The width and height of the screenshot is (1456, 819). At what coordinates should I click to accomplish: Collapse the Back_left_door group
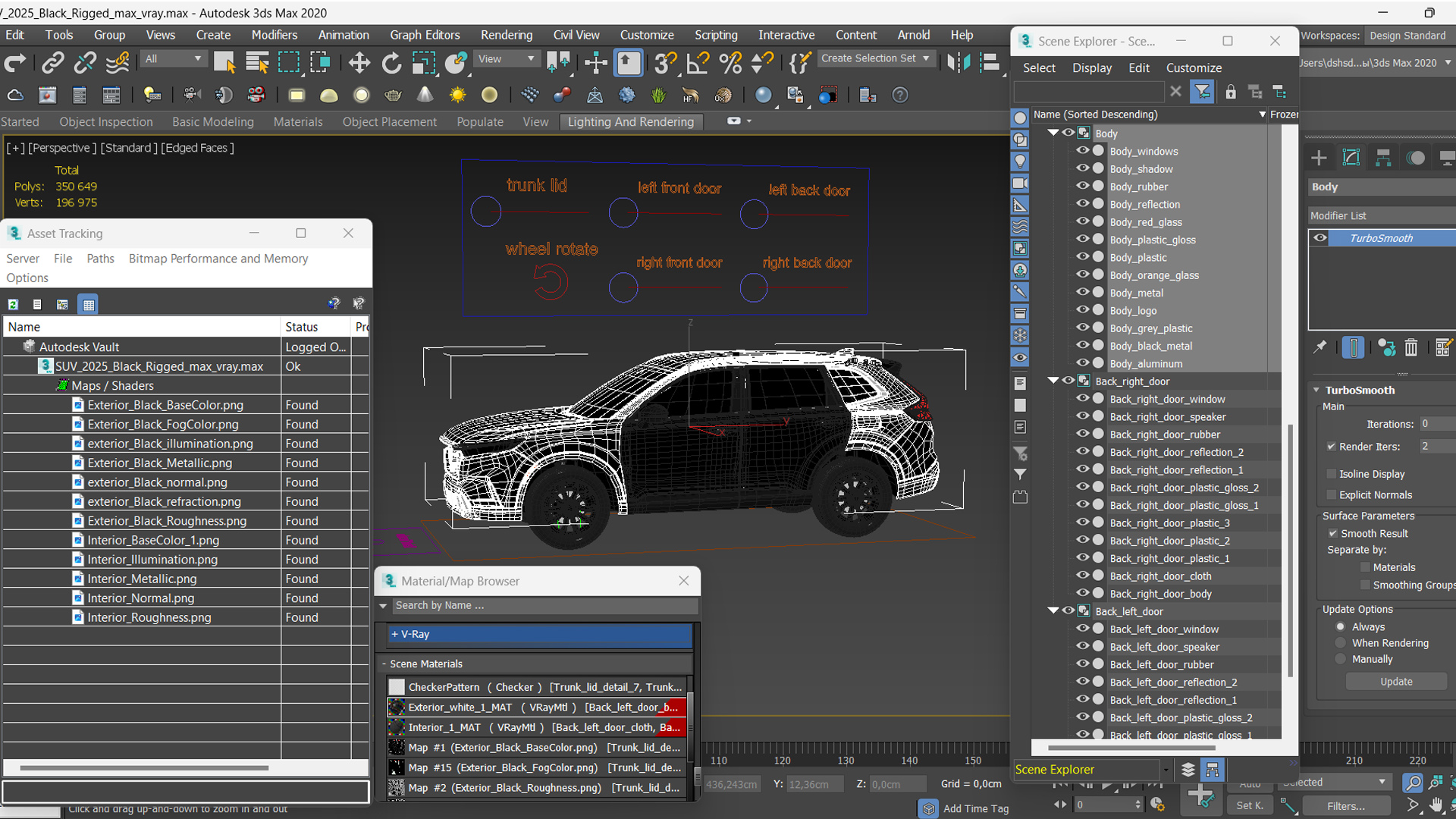(x=1053, y=610)
